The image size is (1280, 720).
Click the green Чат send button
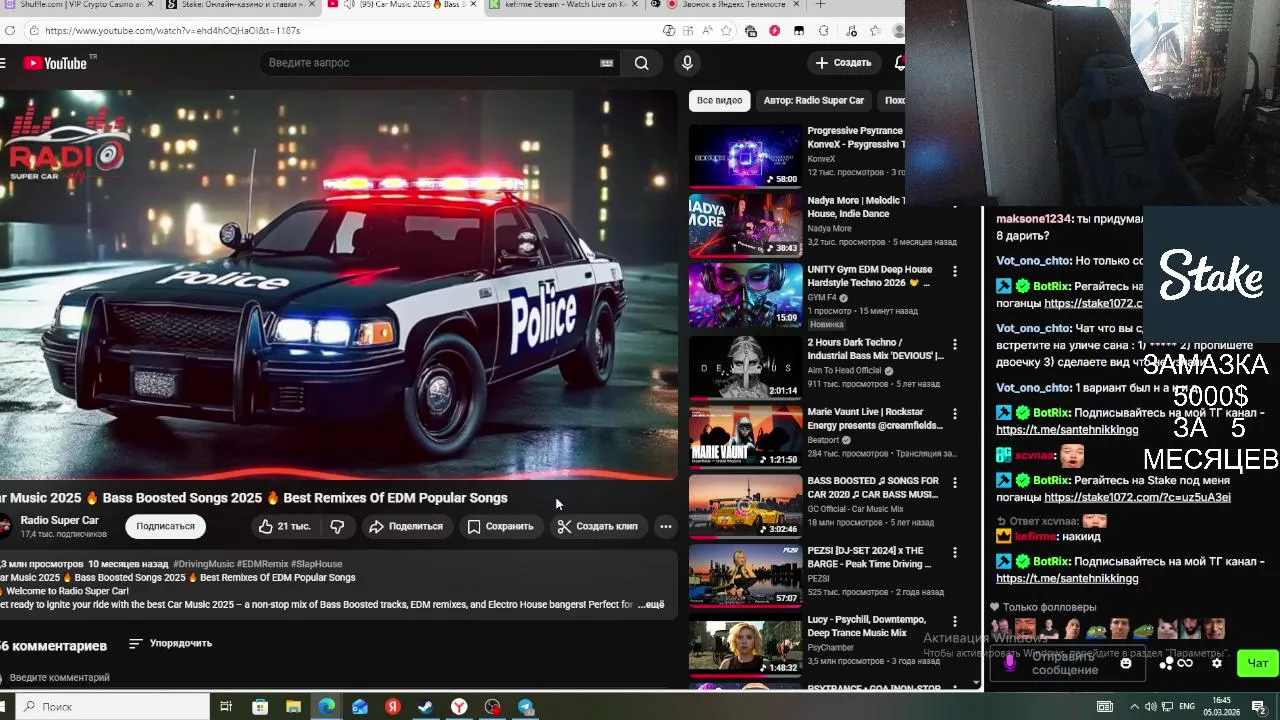[x=1258, y=663]
